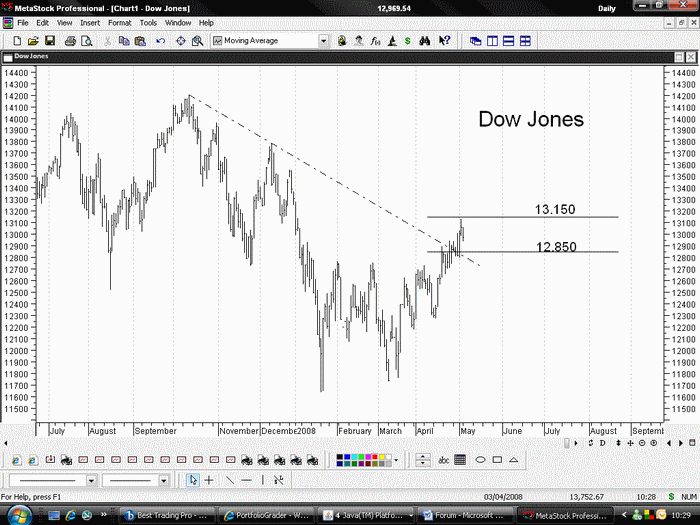Open a file with the folder icon
The image size is (700, 525).
tap(33, 41)
